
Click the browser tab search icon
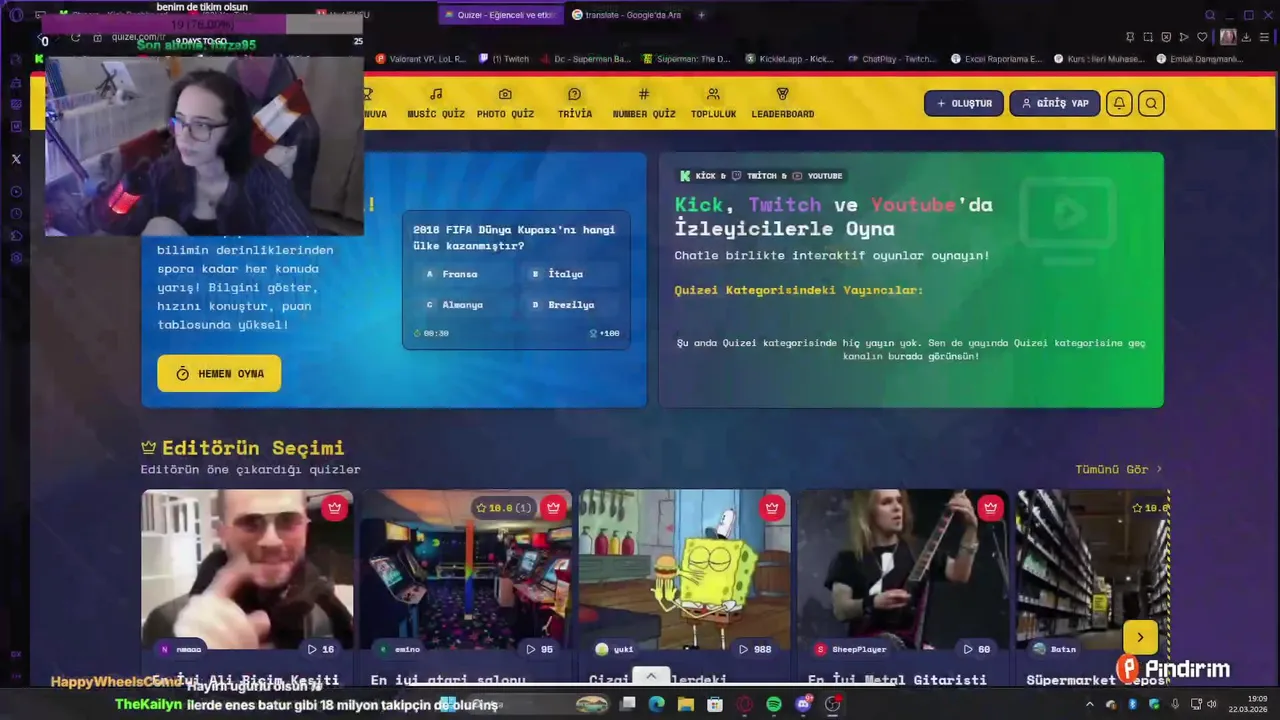click(1210, 15)
